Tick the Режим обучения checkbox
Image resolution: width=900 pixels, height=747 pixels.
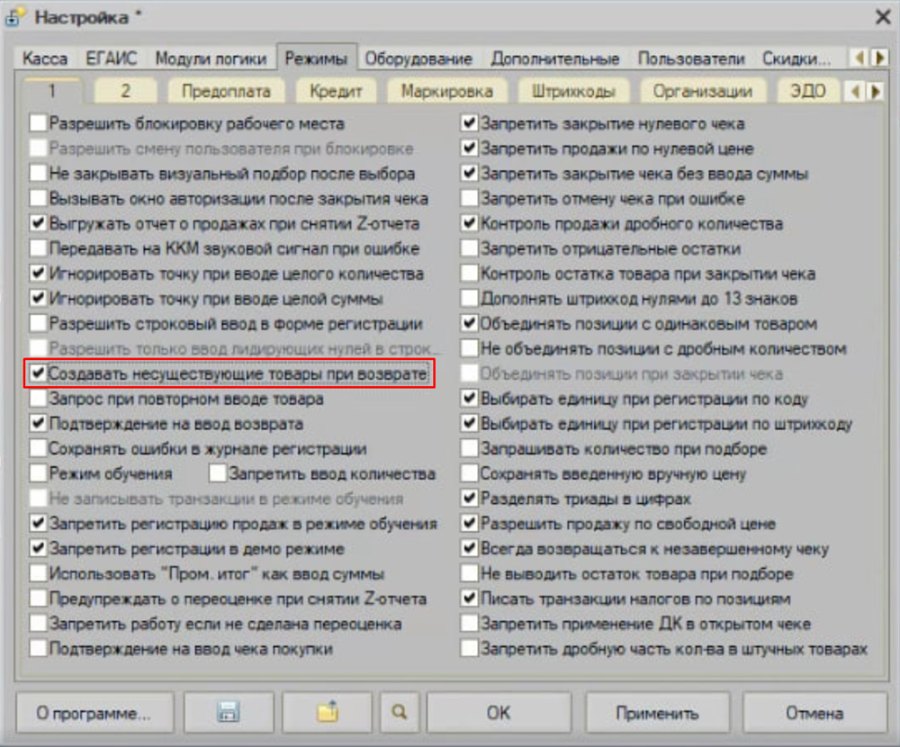(38, 473)
